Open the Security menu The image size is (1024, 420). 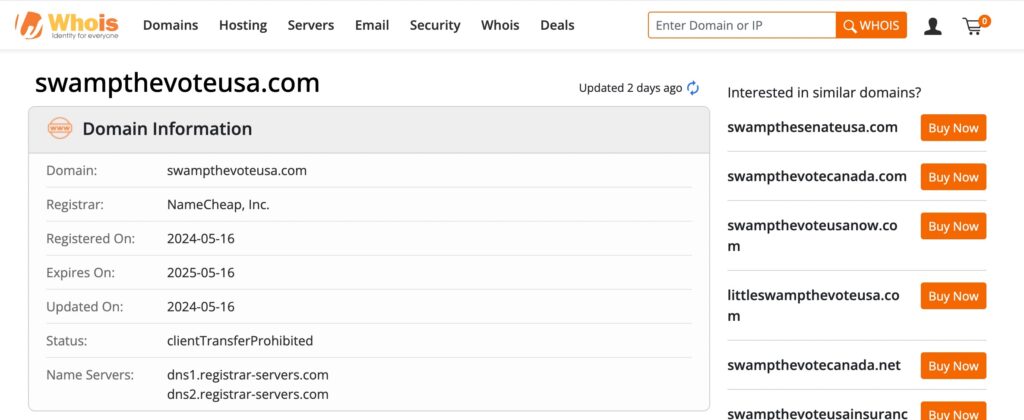(435, 25)
